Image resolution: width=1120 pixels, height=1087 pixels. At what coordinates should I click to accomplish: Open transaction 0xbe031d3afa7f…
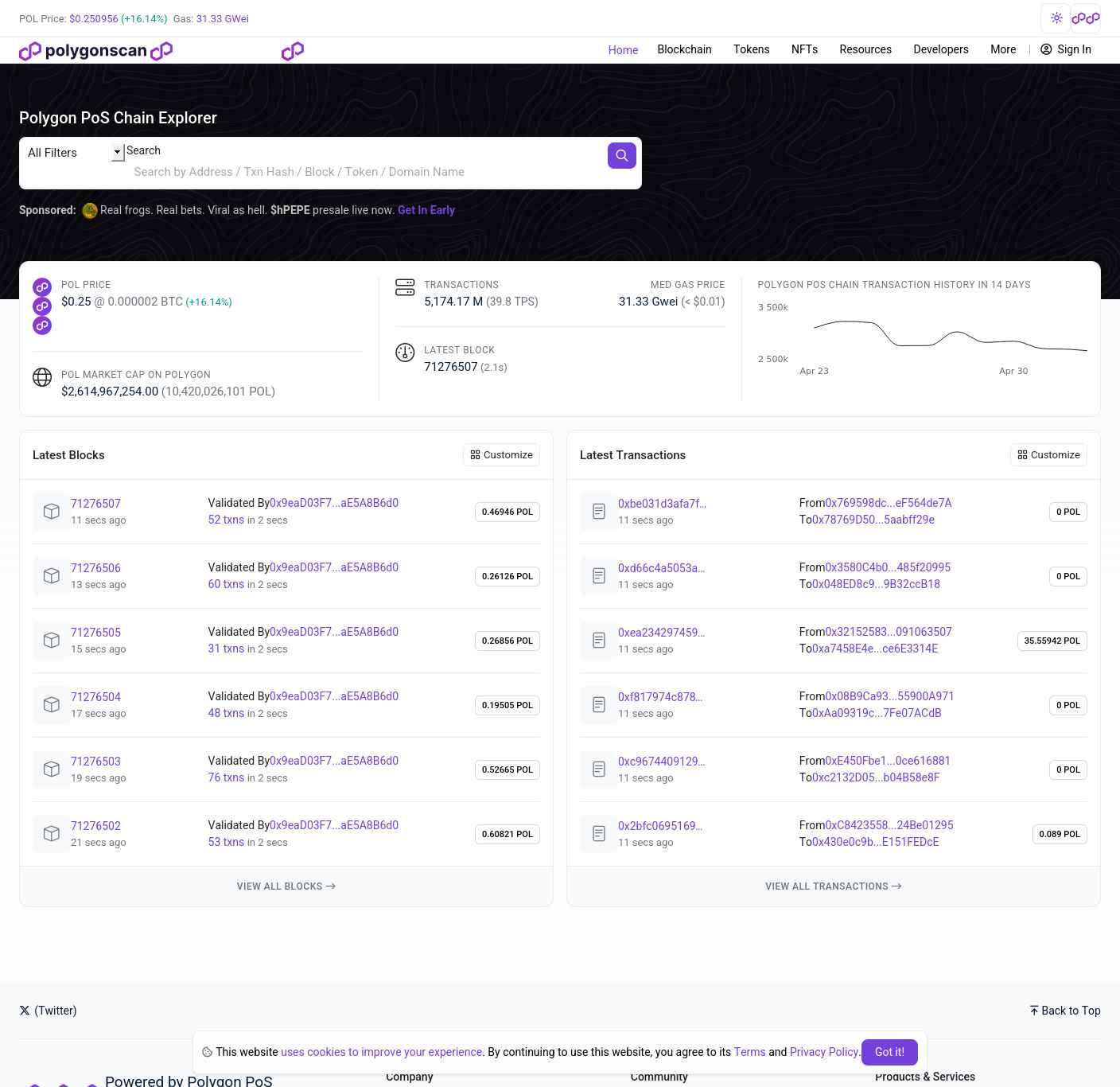(662, 504)
